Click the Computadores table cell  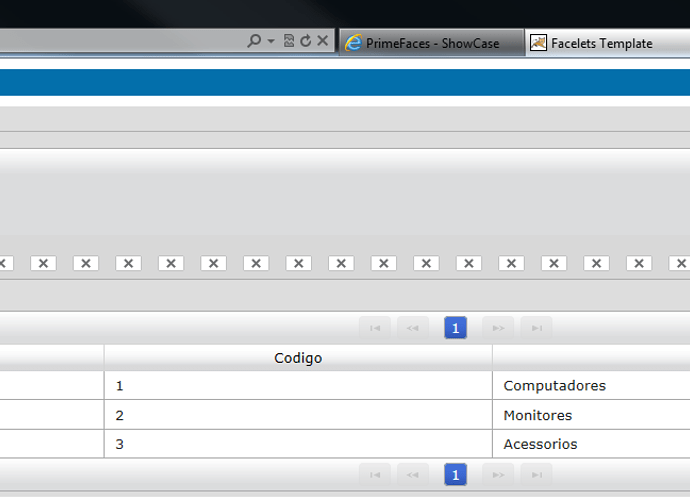[591, 386]
